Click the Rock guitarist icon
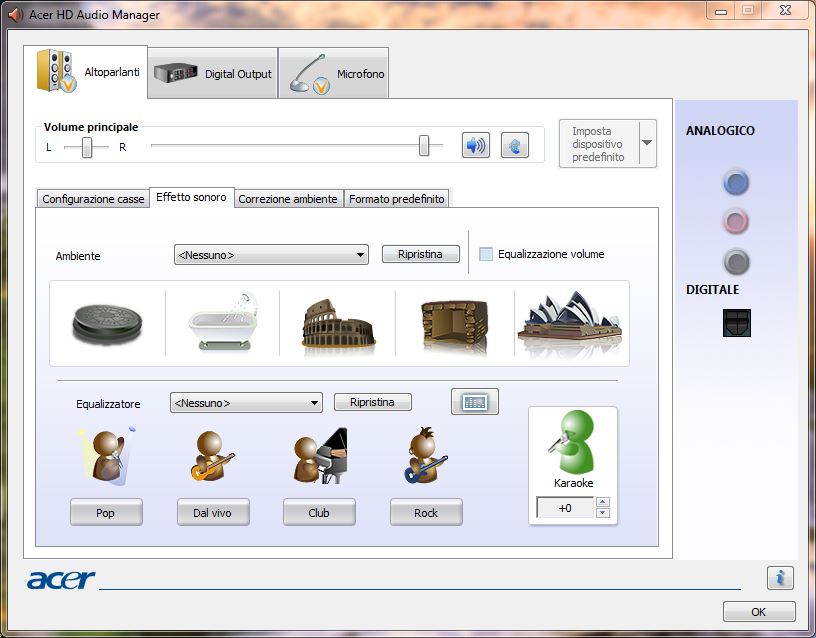This screenshot has width=816, height=638. point(426,456)
